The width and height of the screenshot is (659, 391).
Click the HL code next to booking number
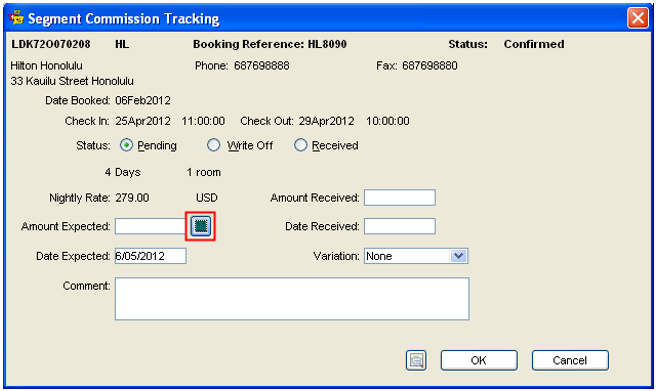pyautogui.click(x=122, y=44)
